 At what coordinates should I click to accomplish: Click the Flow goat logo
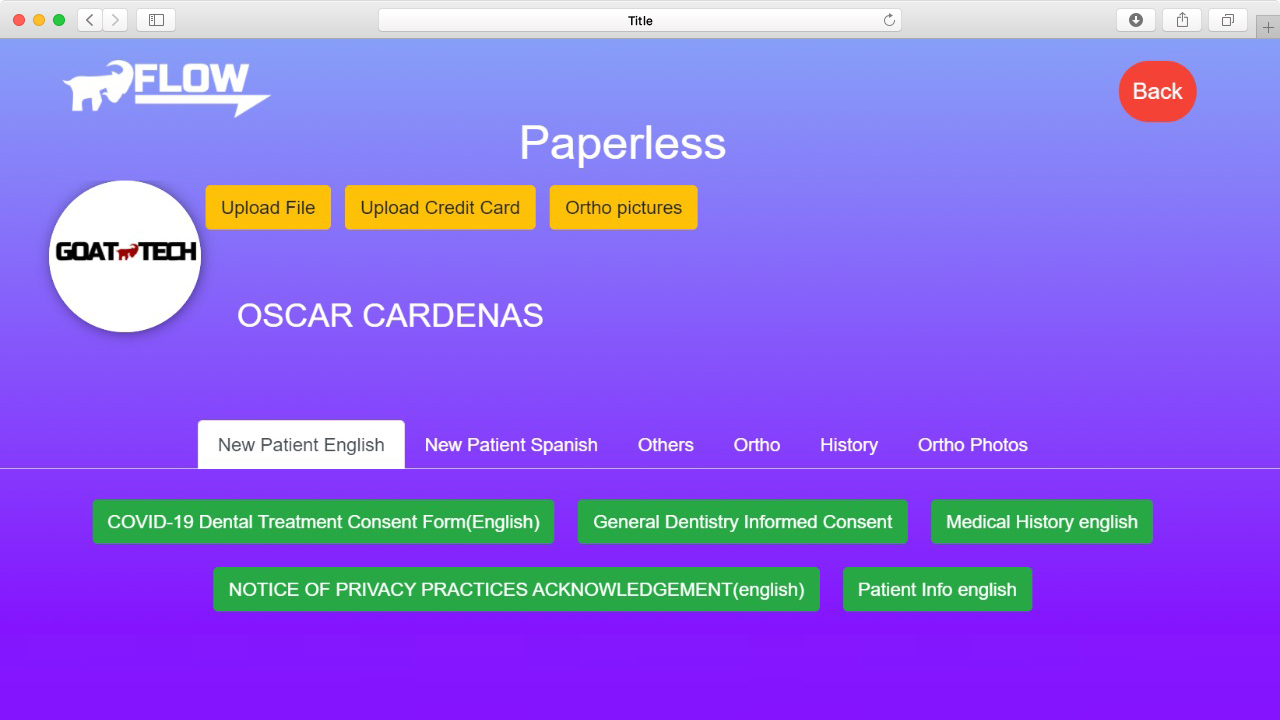pos(166,88)
